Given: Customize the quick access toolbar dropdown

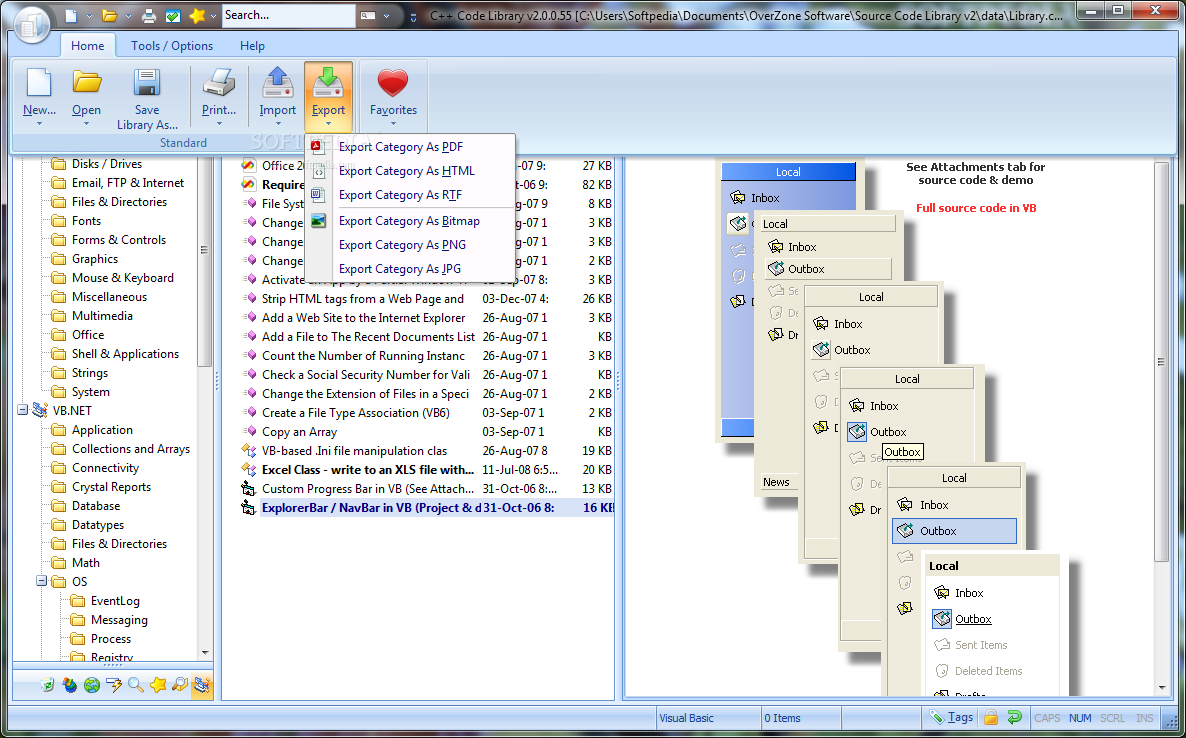Looking at the screenshot, I should point(413,16).
